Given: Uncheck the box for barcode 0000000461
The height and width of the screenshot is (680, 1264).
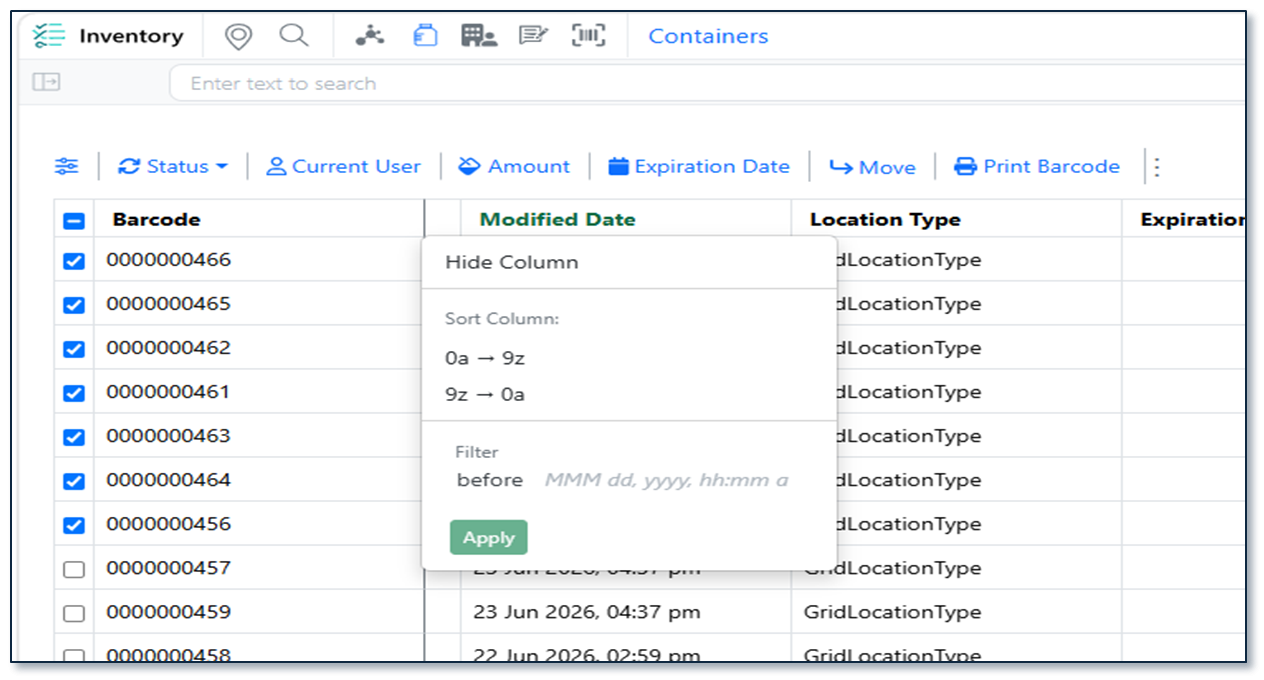Looking at the screenshot, I should pyautogui.click(x=74, y=393).
